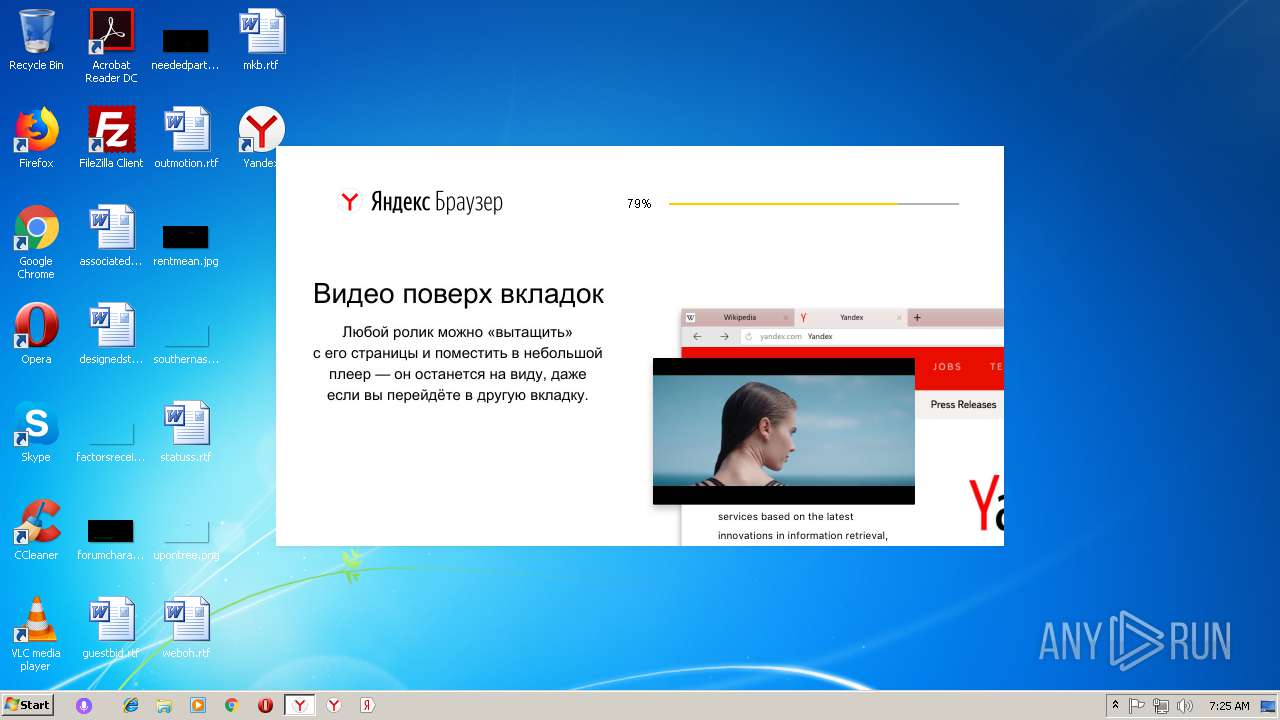This screenshot has height=720, width=1280.
Task: Open the volume speaker tray icon
Action: coord(1185,705)
